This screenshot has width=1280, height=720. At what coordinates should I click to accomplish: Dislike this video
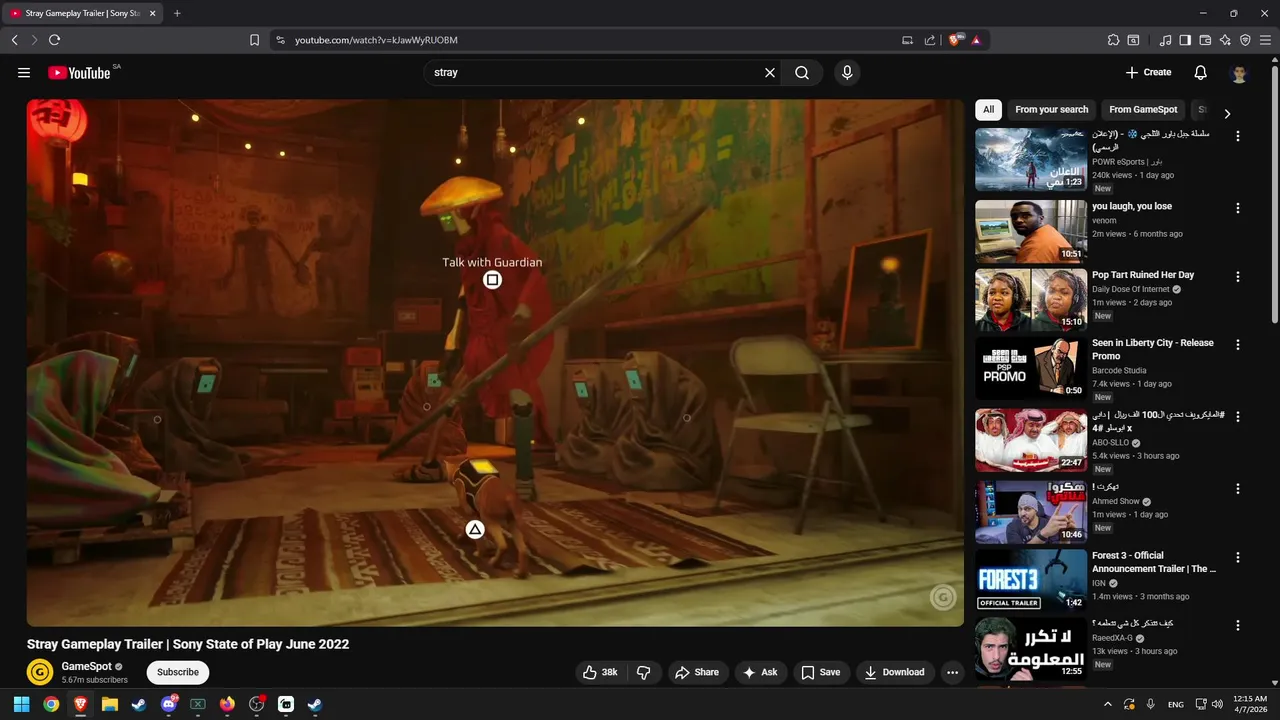tap(644, 672)
